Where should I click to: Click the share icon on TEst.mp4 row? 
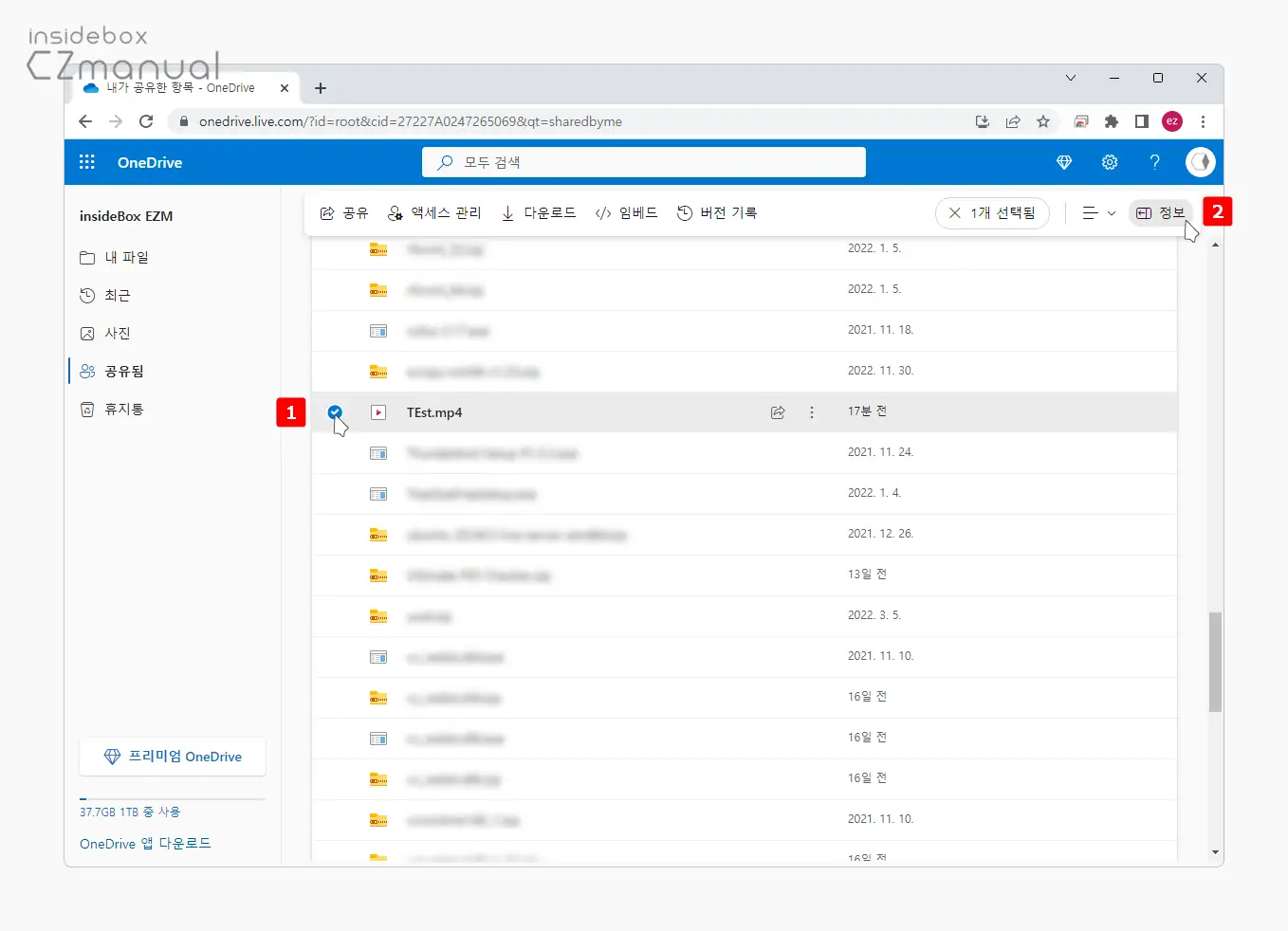(x=778, y=412)
